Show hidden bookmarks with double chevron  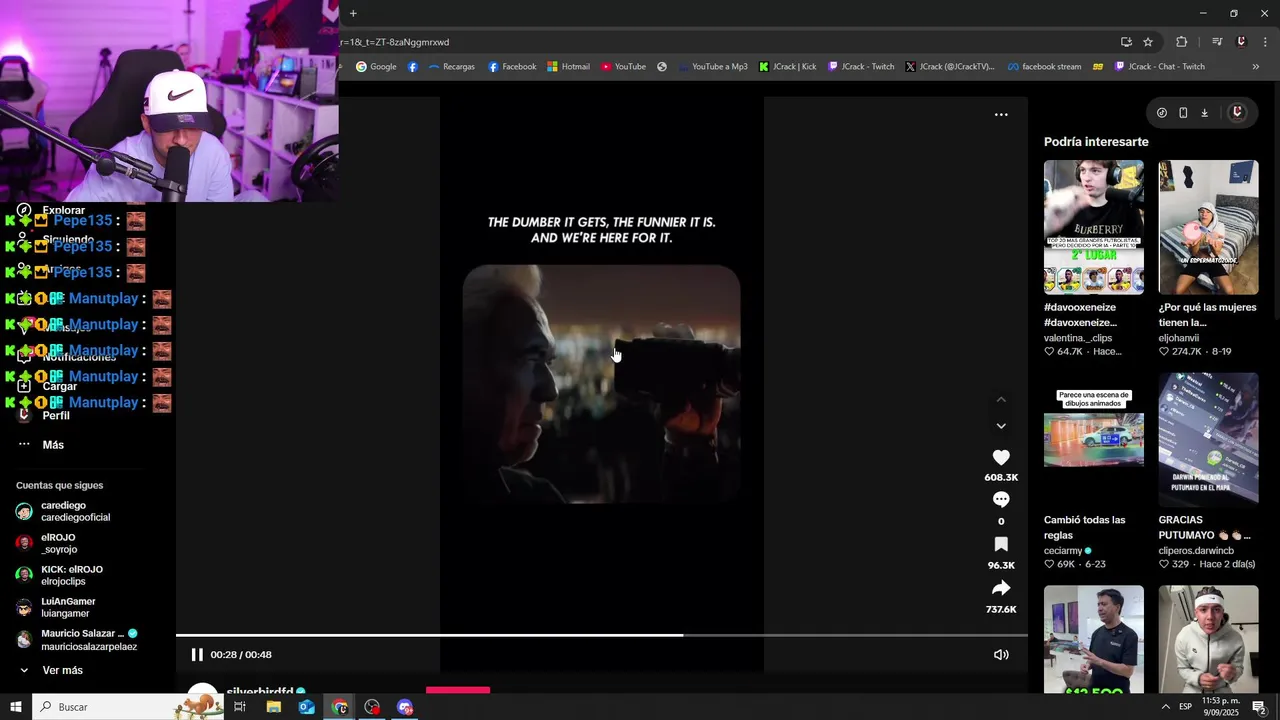coord(1256,67)
